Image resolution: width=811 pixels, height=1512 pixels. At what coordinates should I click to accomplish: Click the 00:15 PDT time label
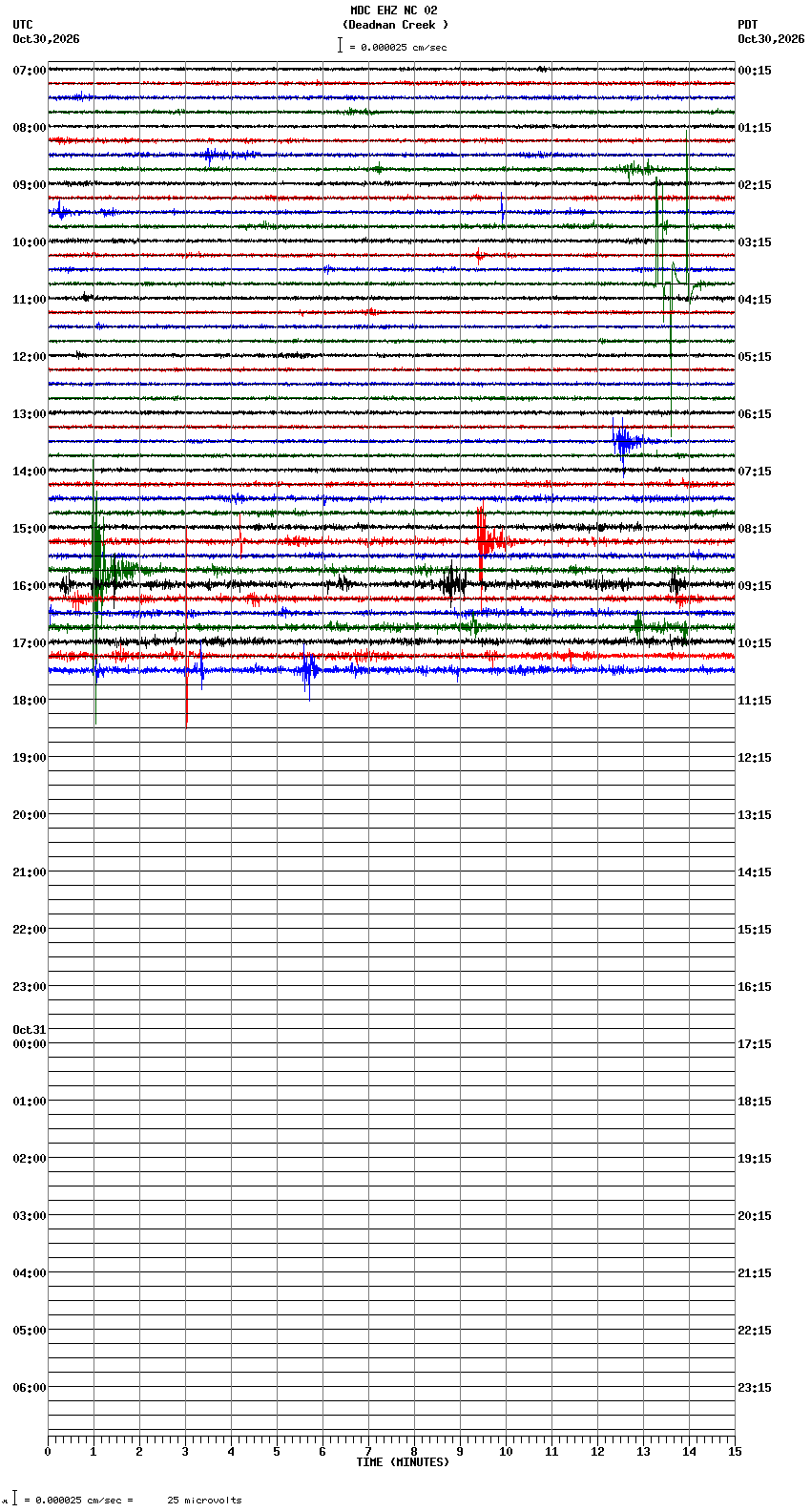pos(755,70)
